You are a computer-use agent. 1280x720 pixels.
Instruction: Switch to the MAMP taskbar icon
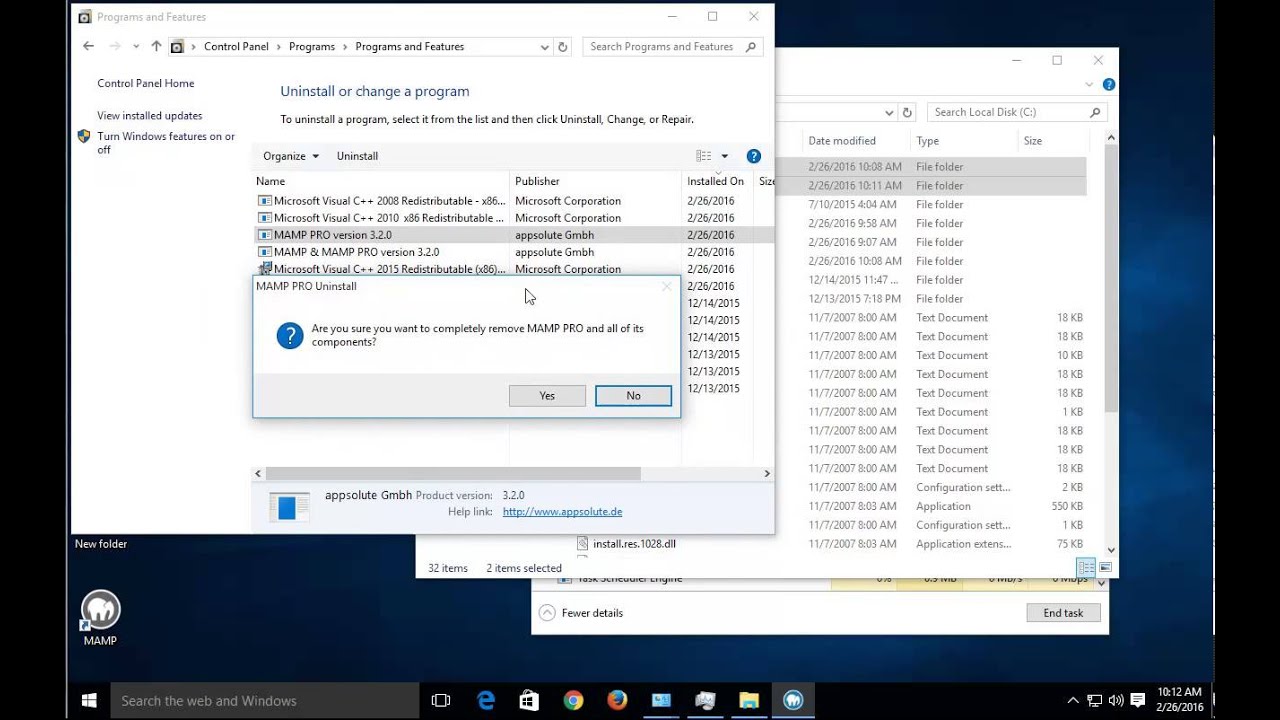793,701
